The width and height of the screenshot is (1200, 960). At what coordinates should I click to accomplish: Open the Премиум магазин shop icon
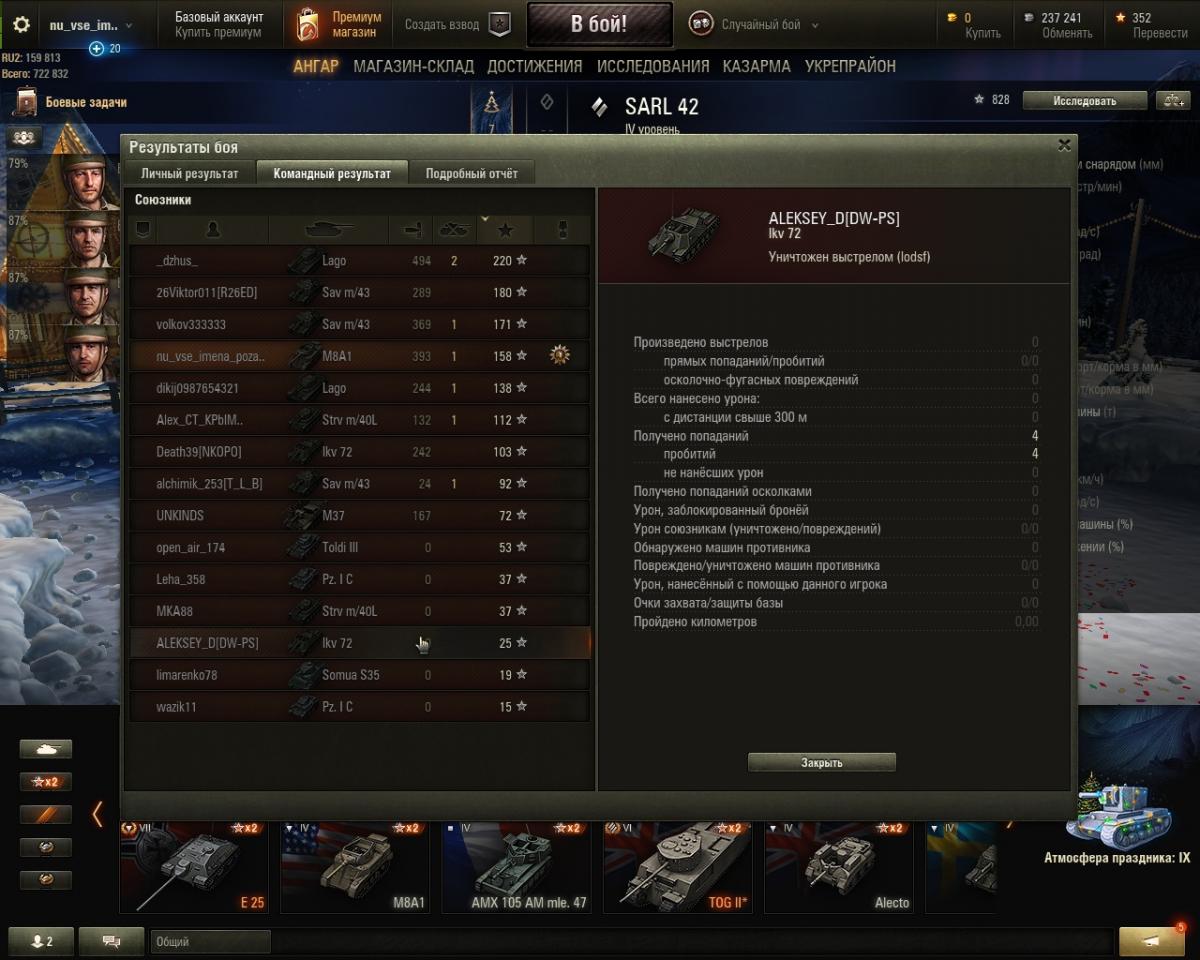[x=308, y=24]
